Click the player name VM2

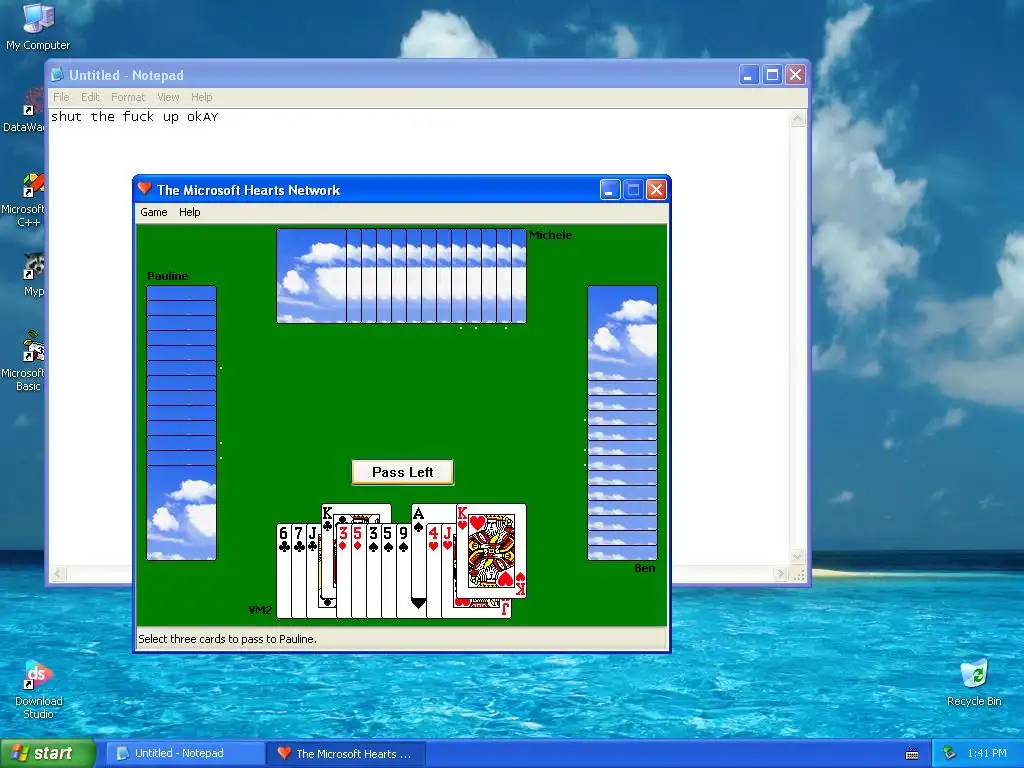click(x=260, y=610)
